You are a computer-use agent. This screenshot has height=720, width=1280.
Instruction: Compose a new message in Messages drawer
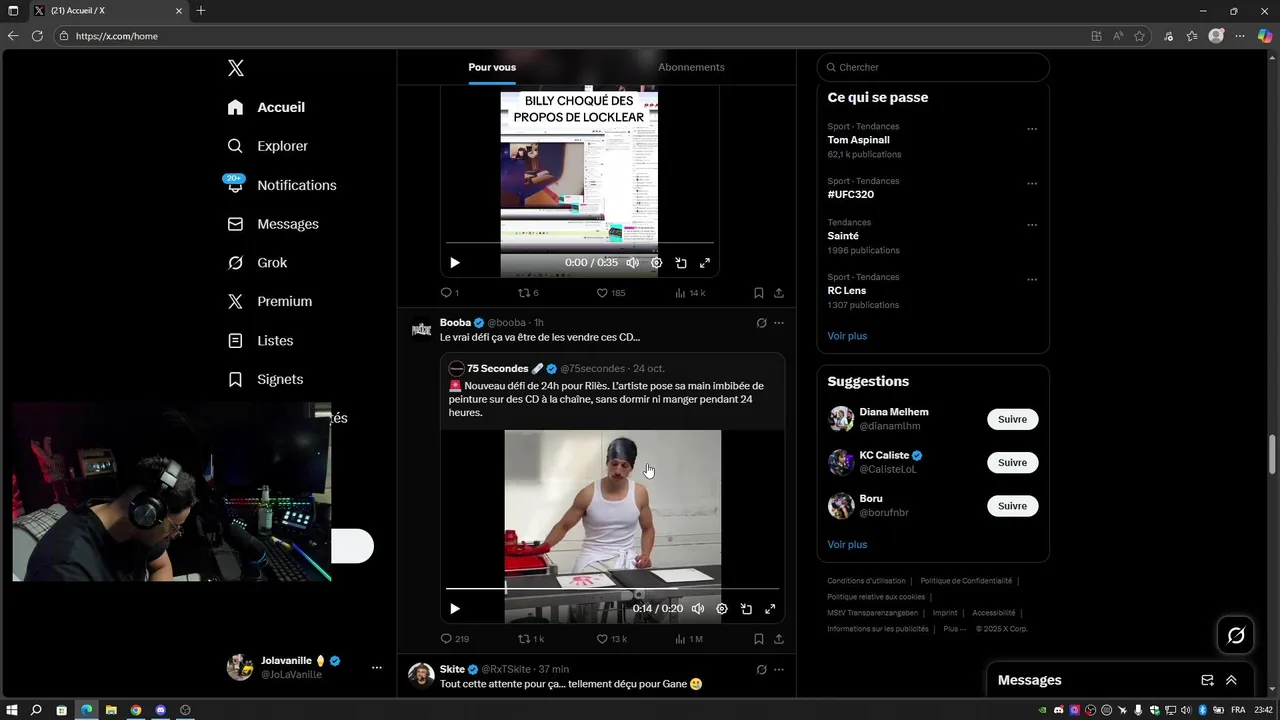click(x=1207, y=680)
